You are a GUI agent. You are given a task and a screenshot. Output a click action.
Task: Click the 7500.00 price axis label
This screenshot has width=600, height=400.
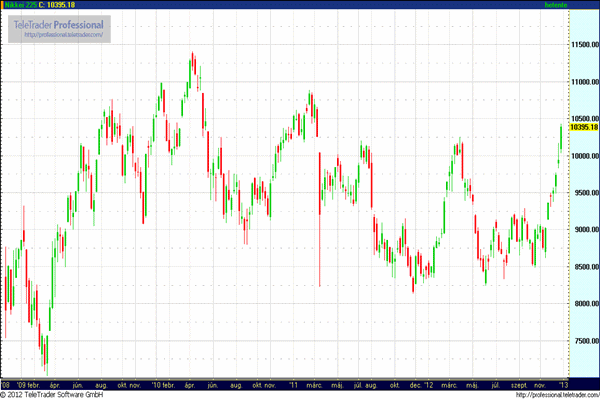[584, 341]
